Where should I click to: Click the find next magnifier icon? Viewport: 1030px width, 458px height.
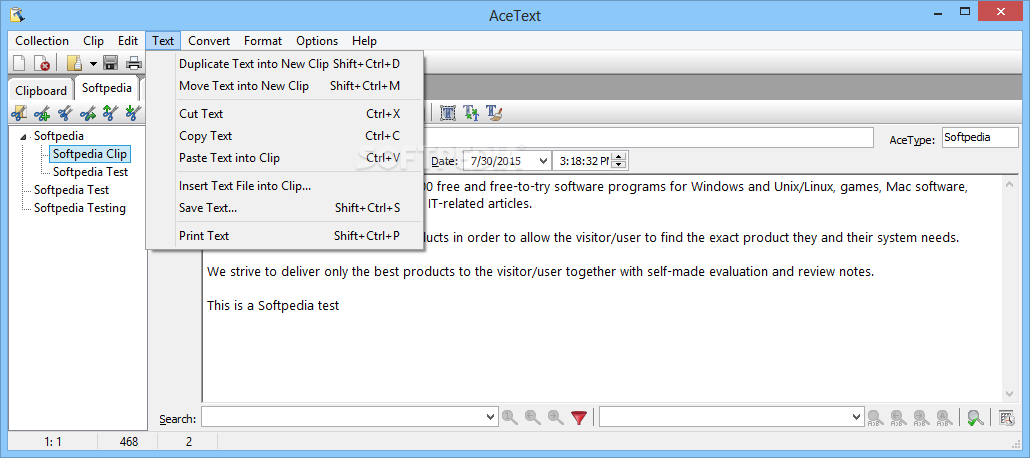[x=556, y=417]
